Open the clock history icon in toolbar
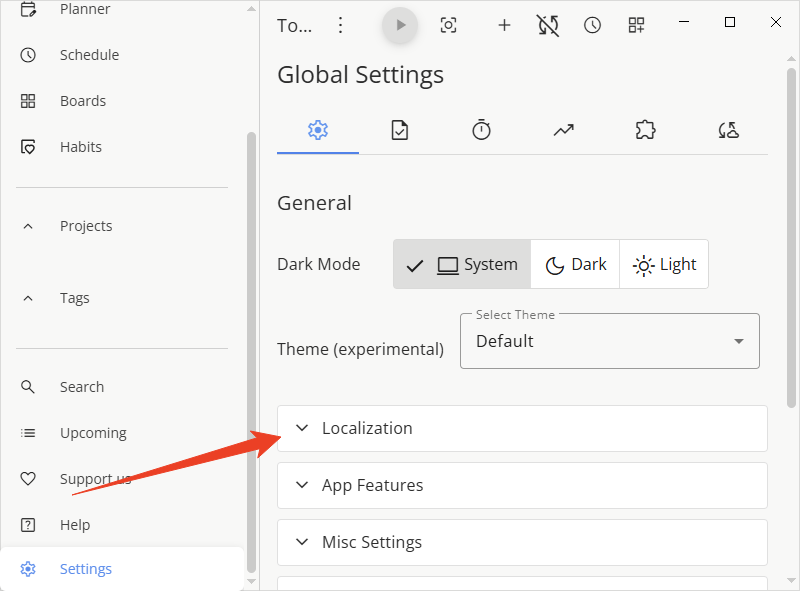 (593, 25)
